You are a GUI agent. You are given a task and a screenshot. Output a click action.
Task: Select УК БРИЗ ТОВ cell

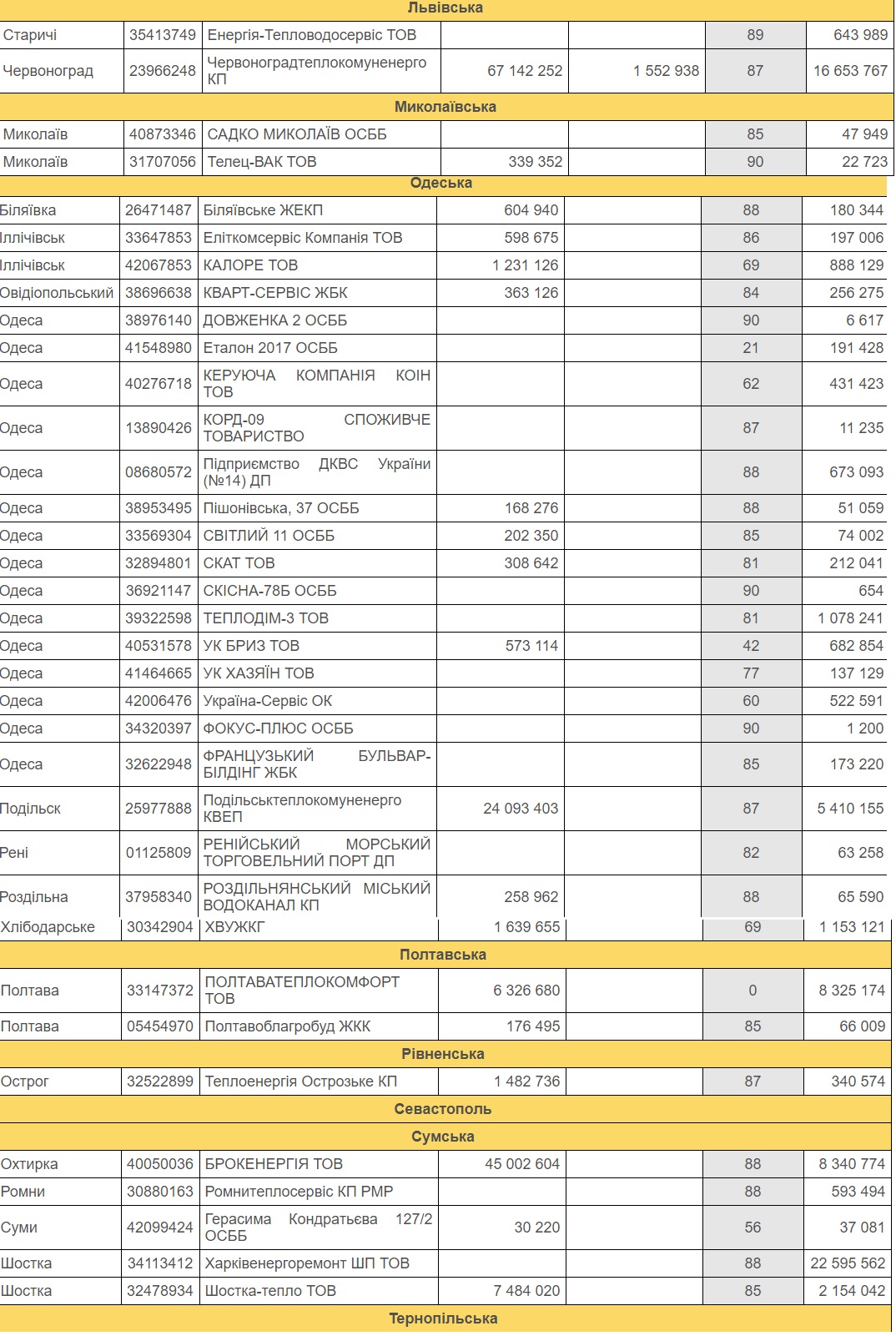317,646
